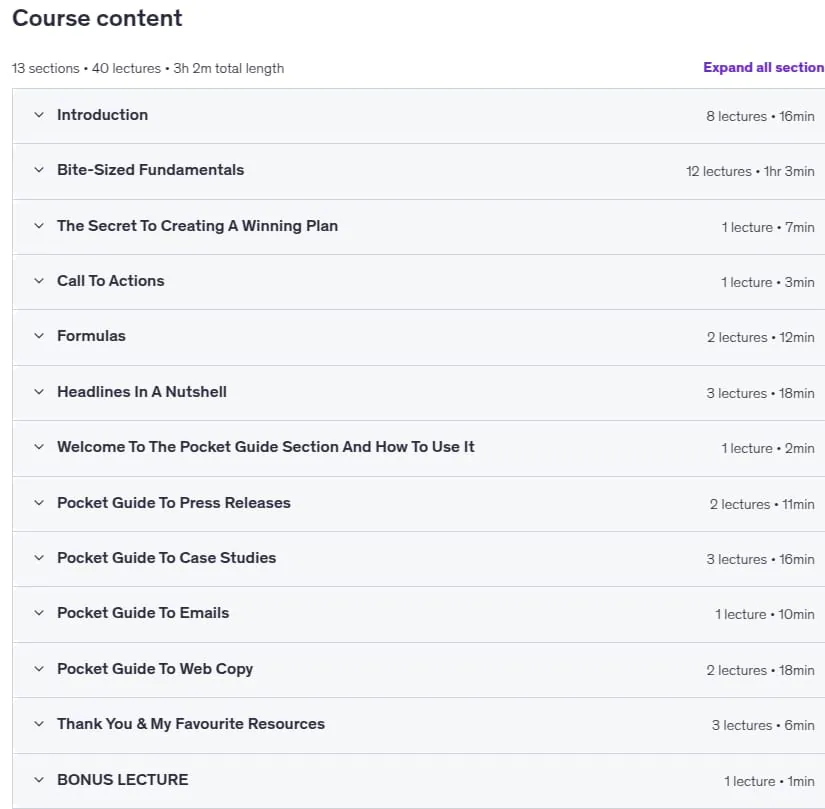Click chevron next to Pocket Guide To Emails
Image resolution: width=825 pixels, height=809 pixels.
tap(39, 613)
